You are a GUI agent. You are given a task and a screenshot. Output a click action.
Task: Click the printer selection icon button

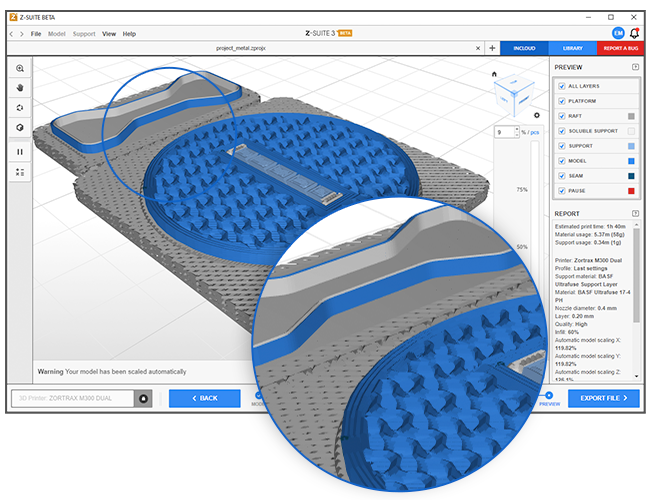[x=143, y=398]
